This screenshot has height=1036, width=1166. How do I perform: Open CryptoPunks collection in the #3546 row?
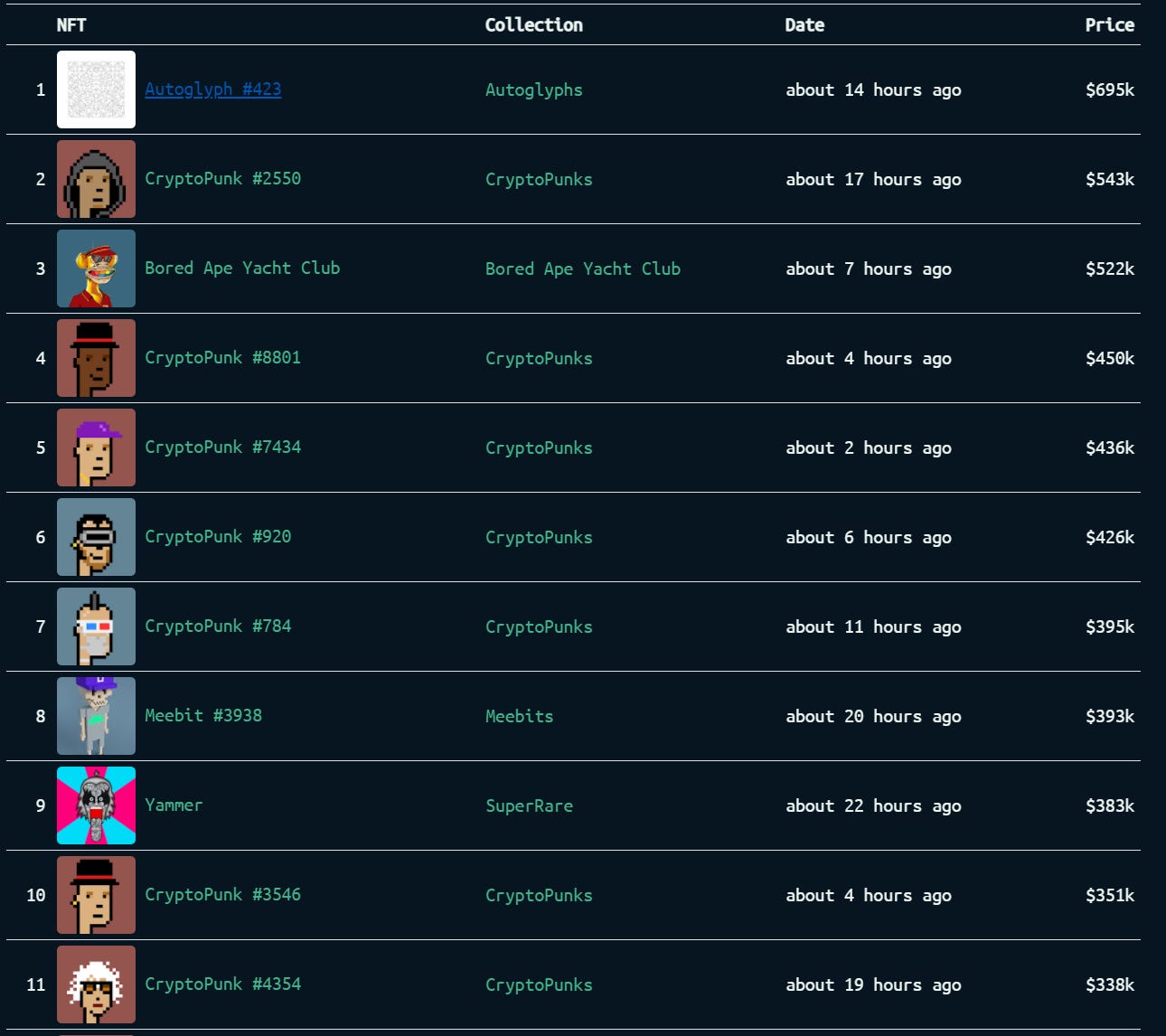point(539,895)
